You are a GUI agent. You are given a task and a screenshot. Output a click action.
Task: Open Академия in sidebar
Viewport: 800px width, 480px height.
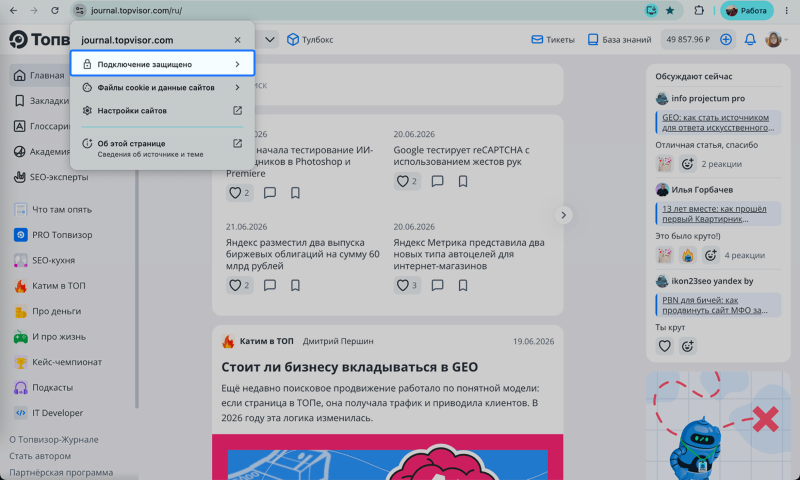[x=42, y=151]
